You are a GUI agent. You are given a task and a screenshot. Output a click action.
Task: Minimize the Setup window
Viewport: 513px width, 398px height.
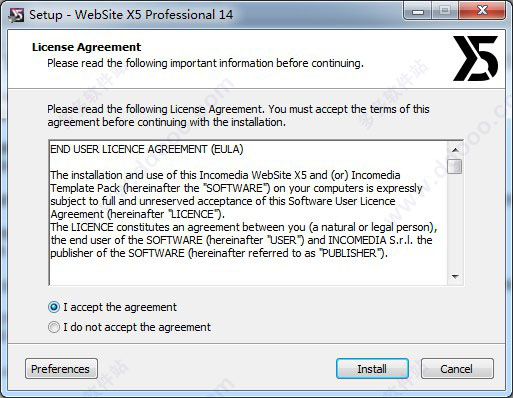(418, 12)
